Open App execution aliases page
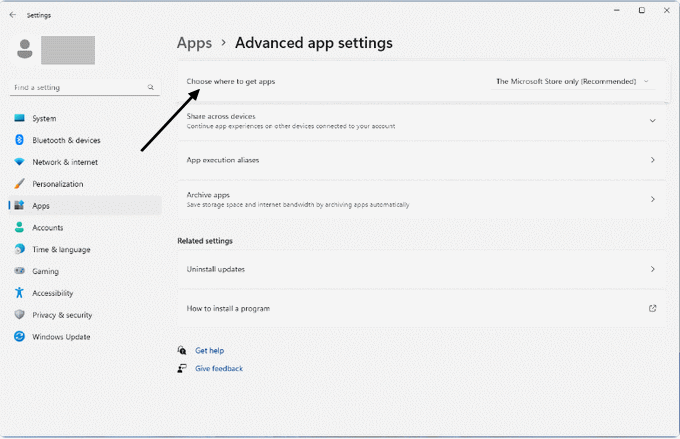 click(x=420, y=160)
